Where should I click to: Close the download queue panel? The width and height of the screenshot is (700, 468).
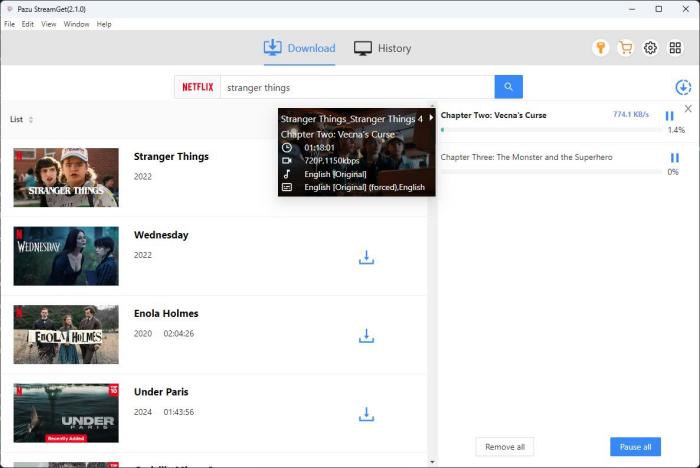[688, 109]
